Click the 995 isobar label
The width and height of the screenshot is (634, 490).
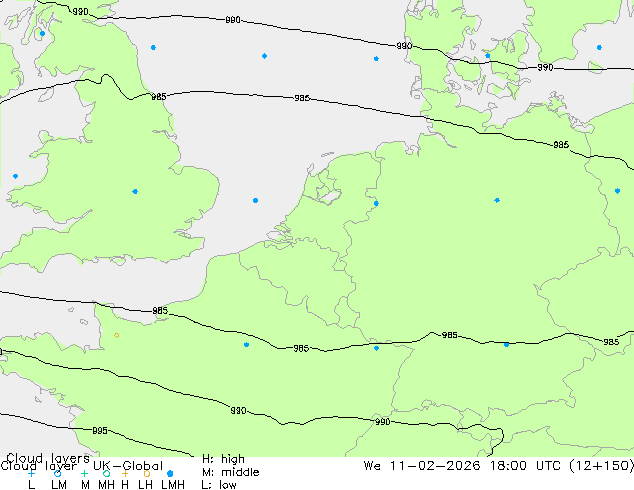100,431
